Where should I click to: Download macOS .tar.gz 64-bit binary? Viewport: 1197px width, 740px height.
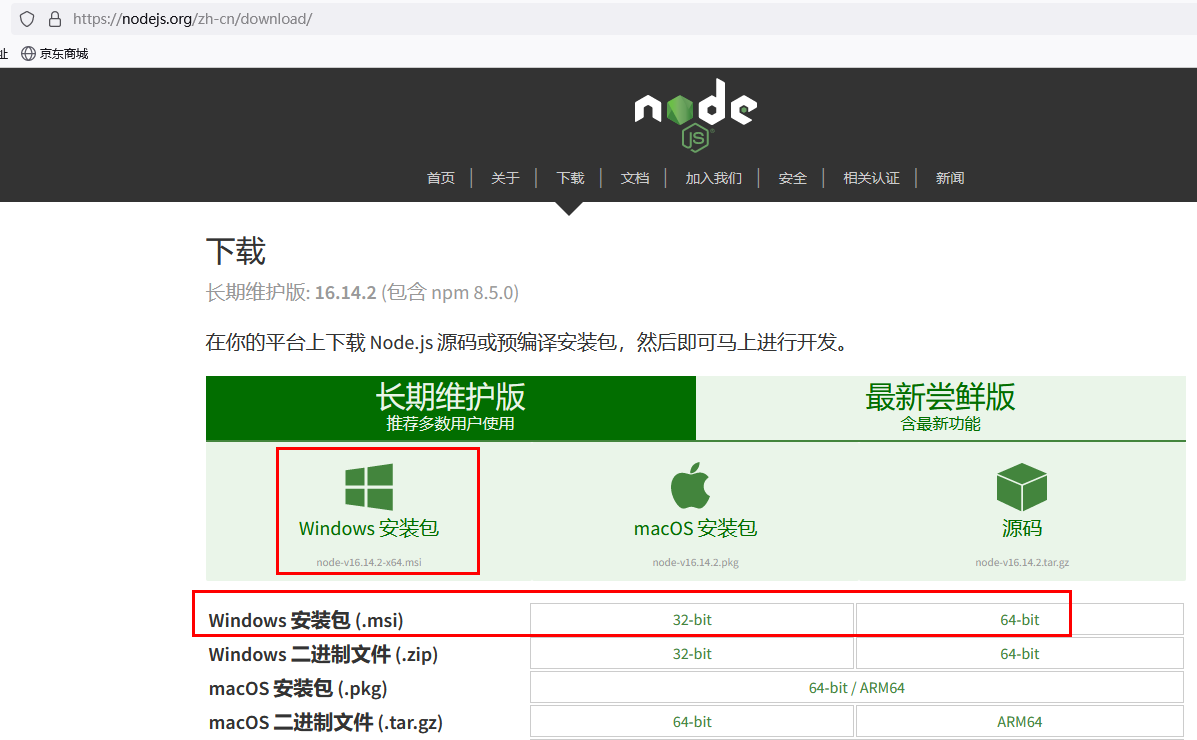[692, 722]
